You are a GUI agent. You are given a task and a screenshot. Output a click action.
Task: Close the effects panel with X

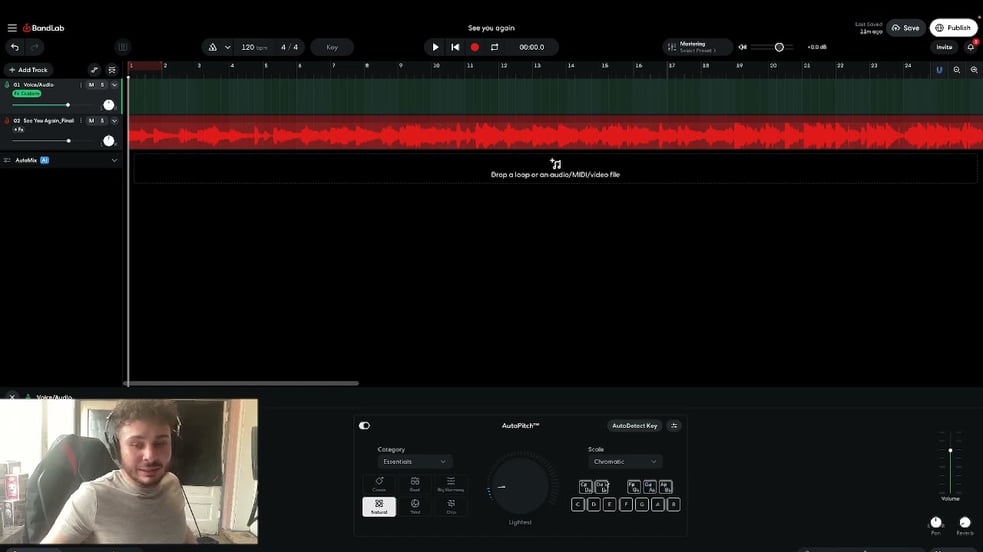(x=12, y=397)
